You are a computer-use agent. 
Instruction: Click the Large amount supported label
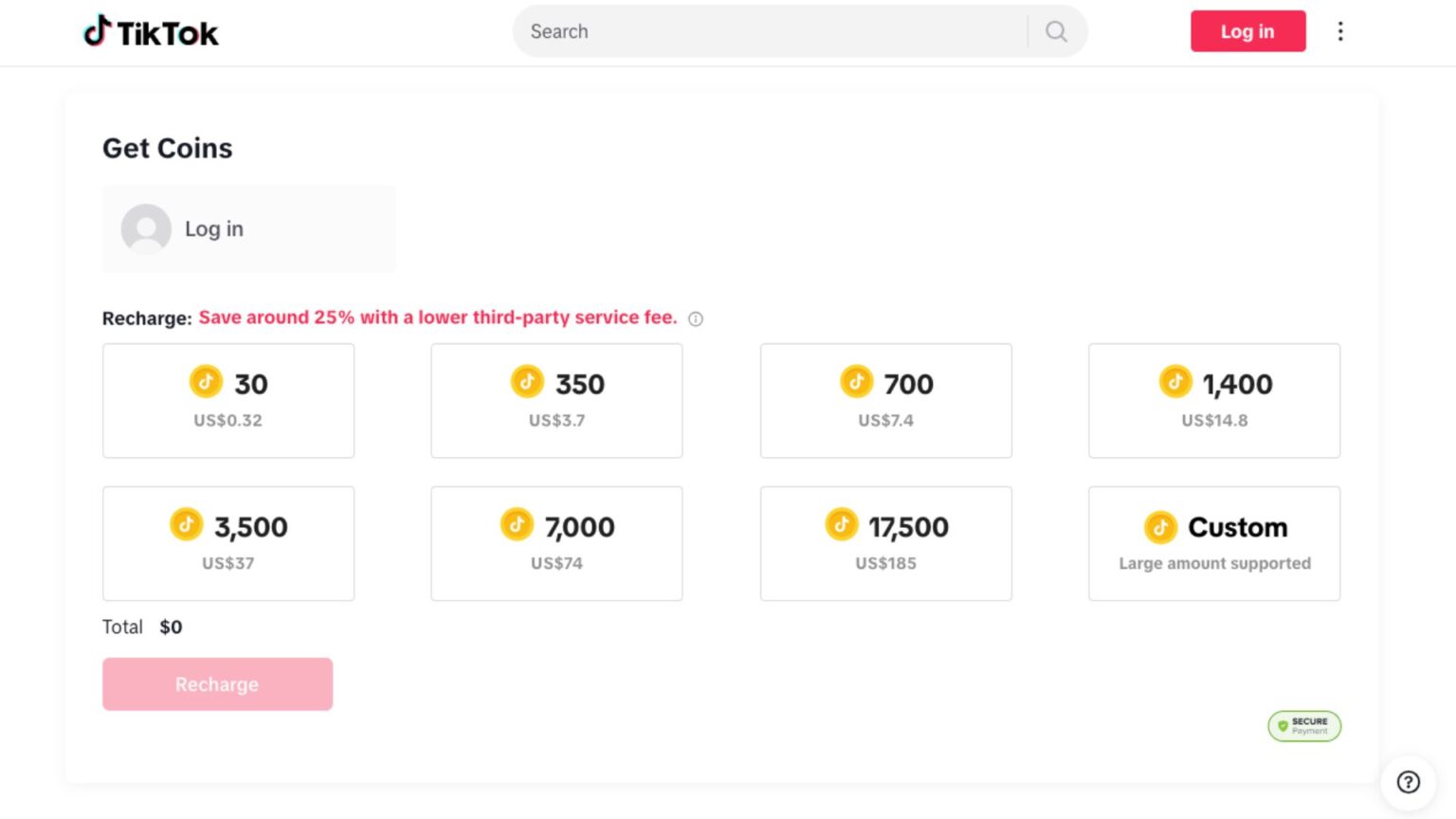(x=1214, y=563)
